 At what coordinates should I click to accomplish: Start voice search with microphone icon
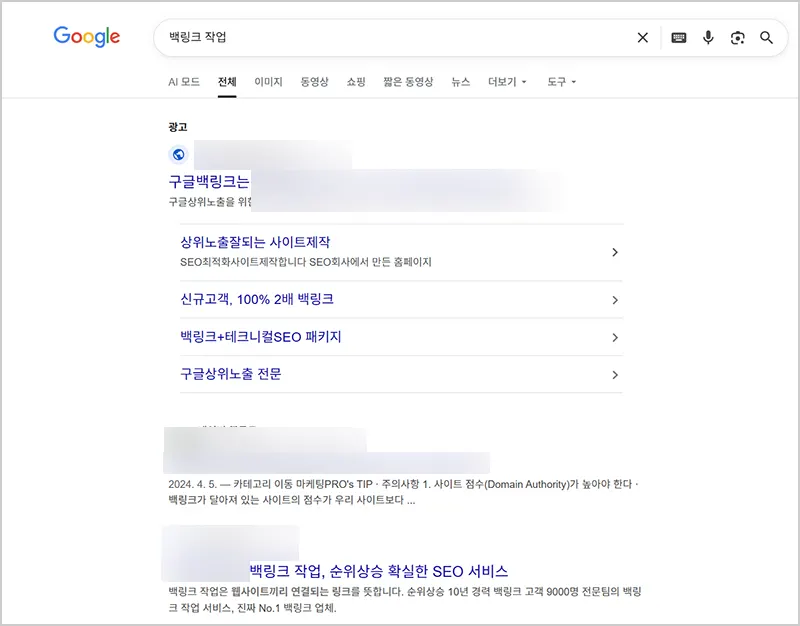pyautogui.click(x=708, y=38)
